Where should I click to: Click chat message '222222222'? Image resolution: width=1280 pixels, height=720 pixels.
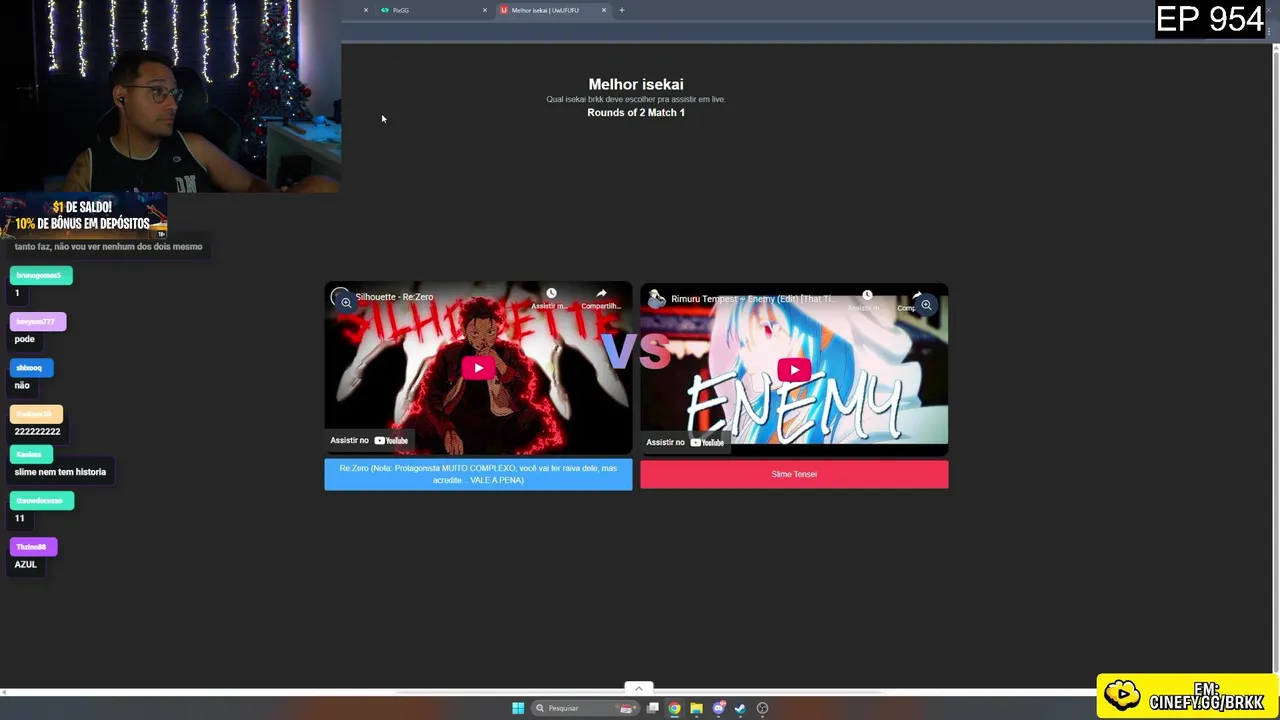[37, 431]
